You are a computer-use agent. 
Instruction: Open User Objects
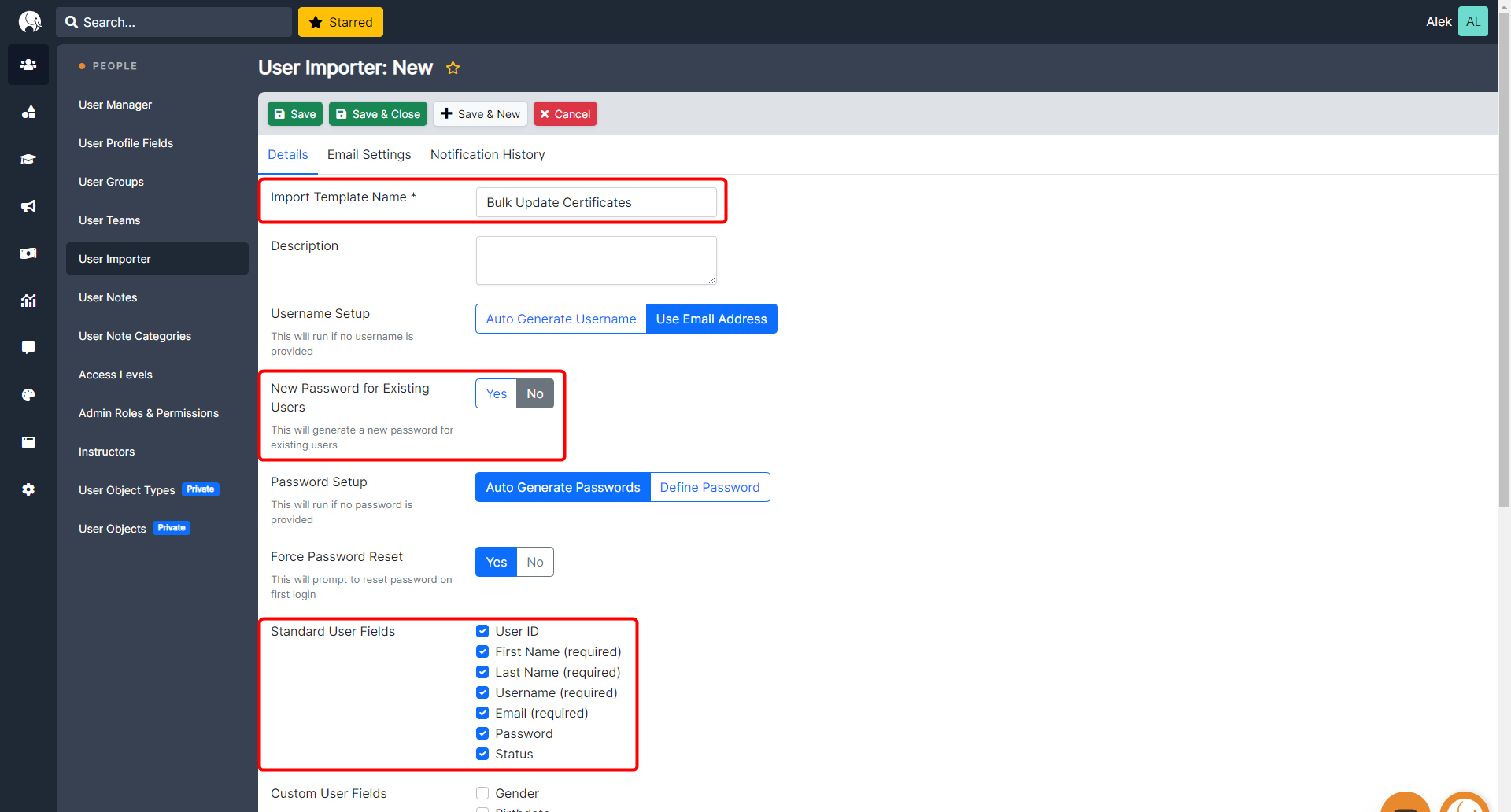(157, 529)
